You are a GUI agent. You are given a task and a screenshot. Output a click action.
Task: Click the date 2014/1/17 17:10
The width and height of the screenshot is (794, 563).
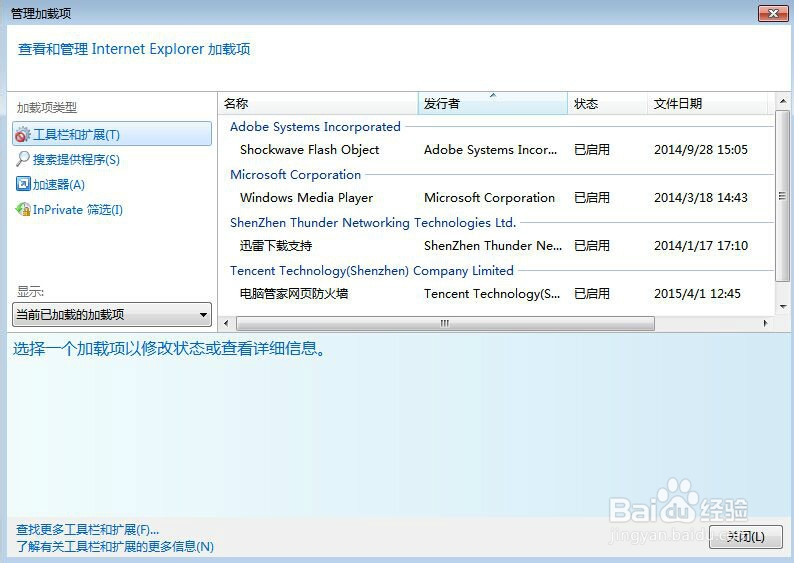pyautogui.click(x=701, y=246)
